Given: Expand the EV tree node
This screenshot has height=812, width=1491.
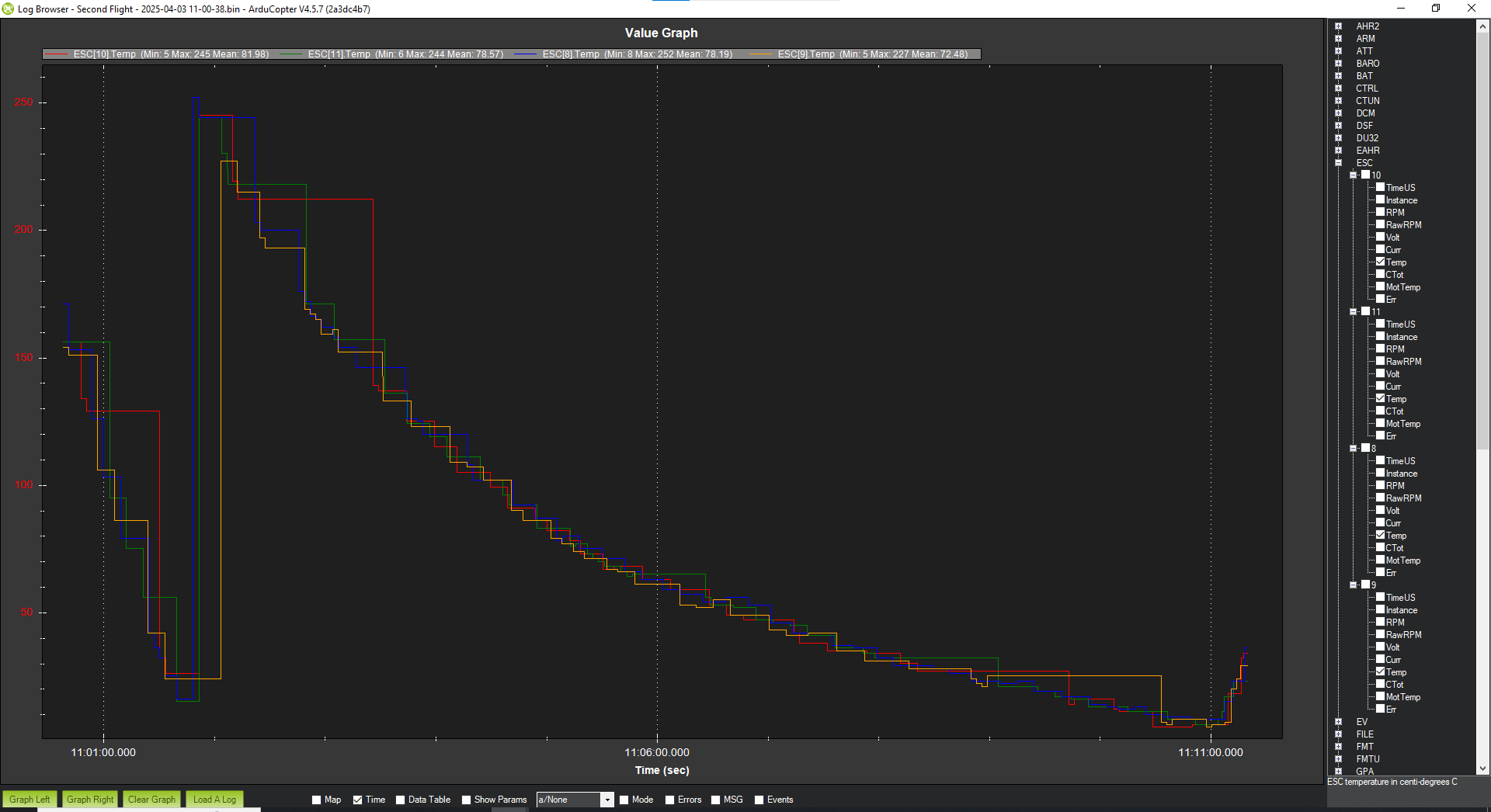Looking at the screenshot, I should coord(1338,722).
